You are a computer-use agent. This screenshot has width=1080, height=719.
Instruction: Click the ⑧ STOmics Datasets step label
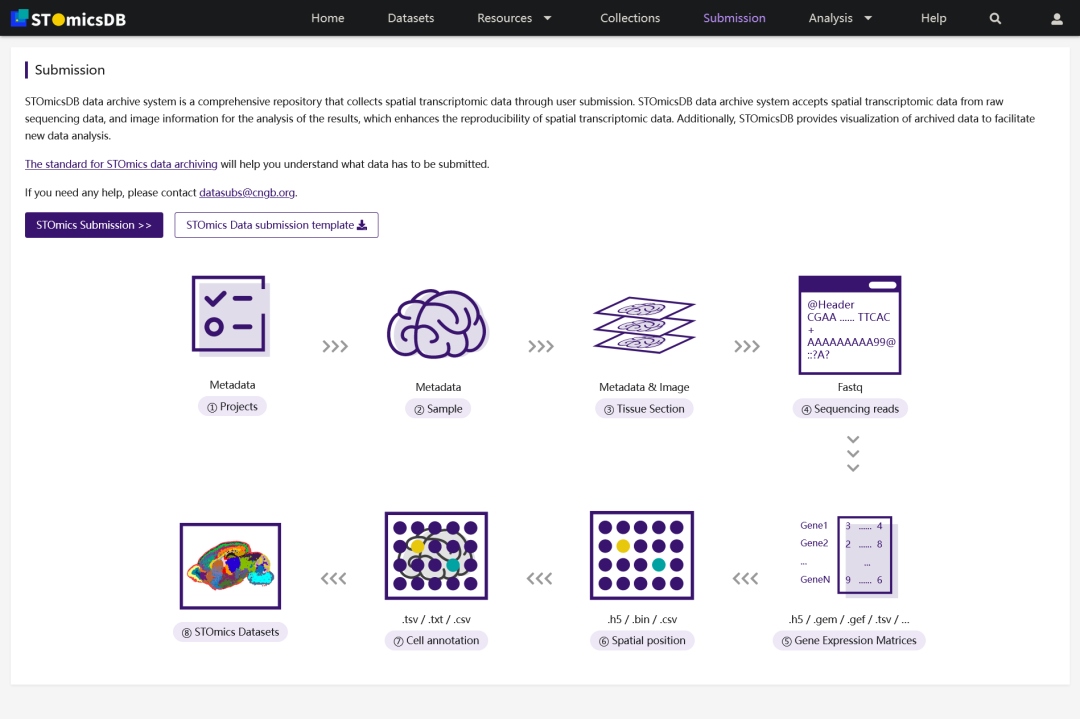tap(230, 632)
